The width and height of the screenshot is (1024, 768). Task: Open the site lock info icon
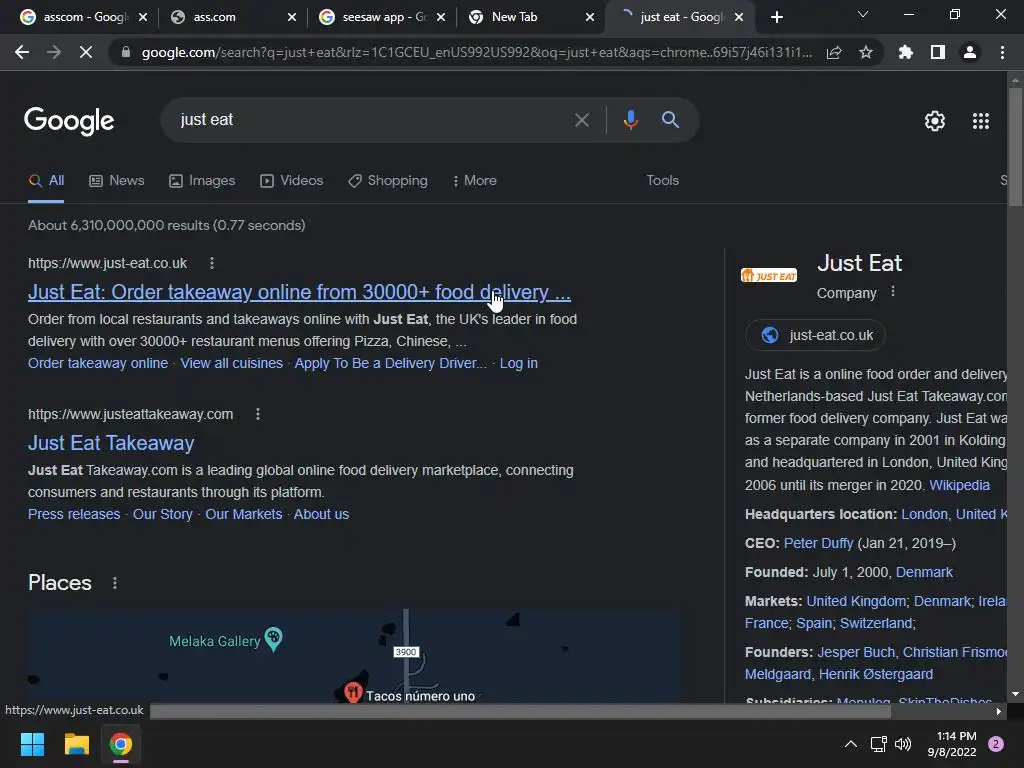126,52
